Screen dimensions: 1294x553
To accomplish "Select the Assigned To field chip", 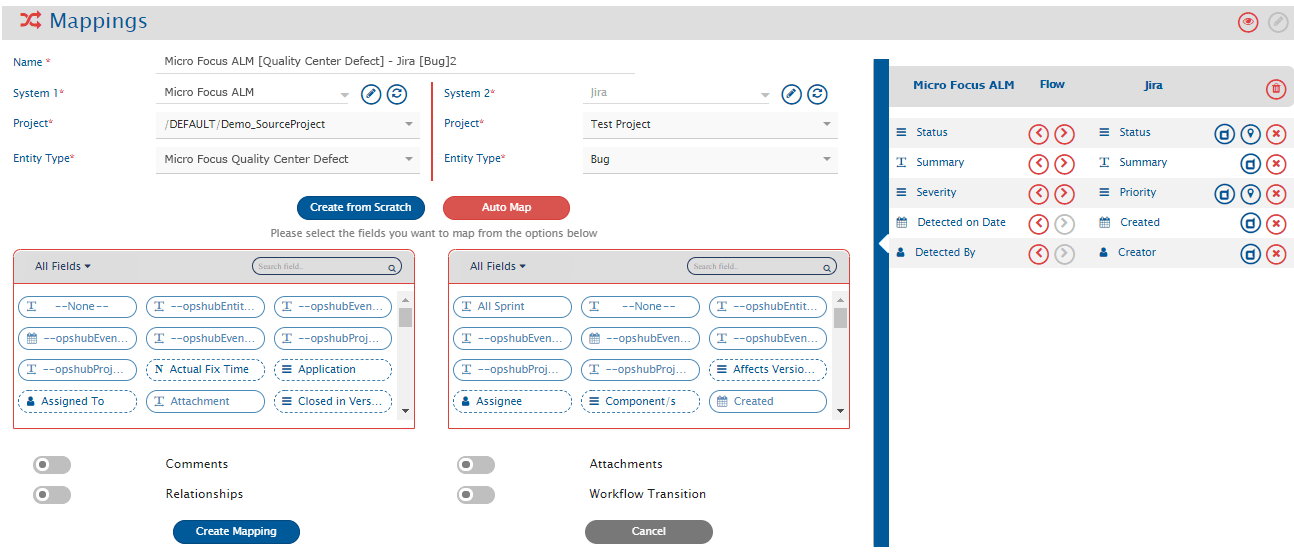I will 77,401.
